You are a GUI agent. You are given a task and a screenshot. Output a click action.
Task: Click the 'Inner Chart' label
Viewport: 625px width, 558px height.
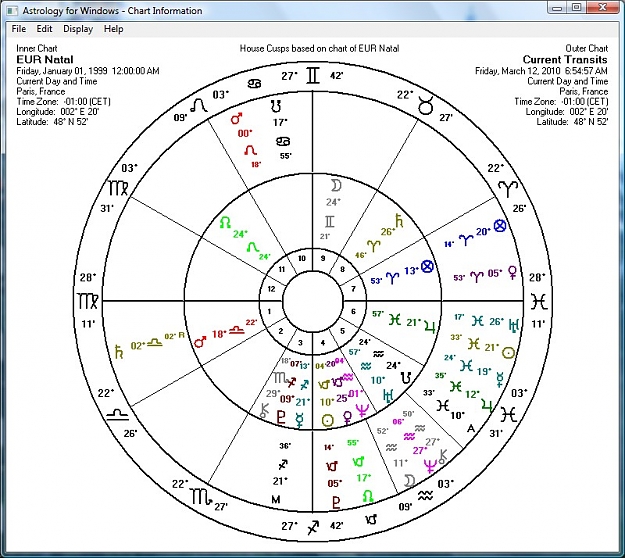tap(37, 49)
